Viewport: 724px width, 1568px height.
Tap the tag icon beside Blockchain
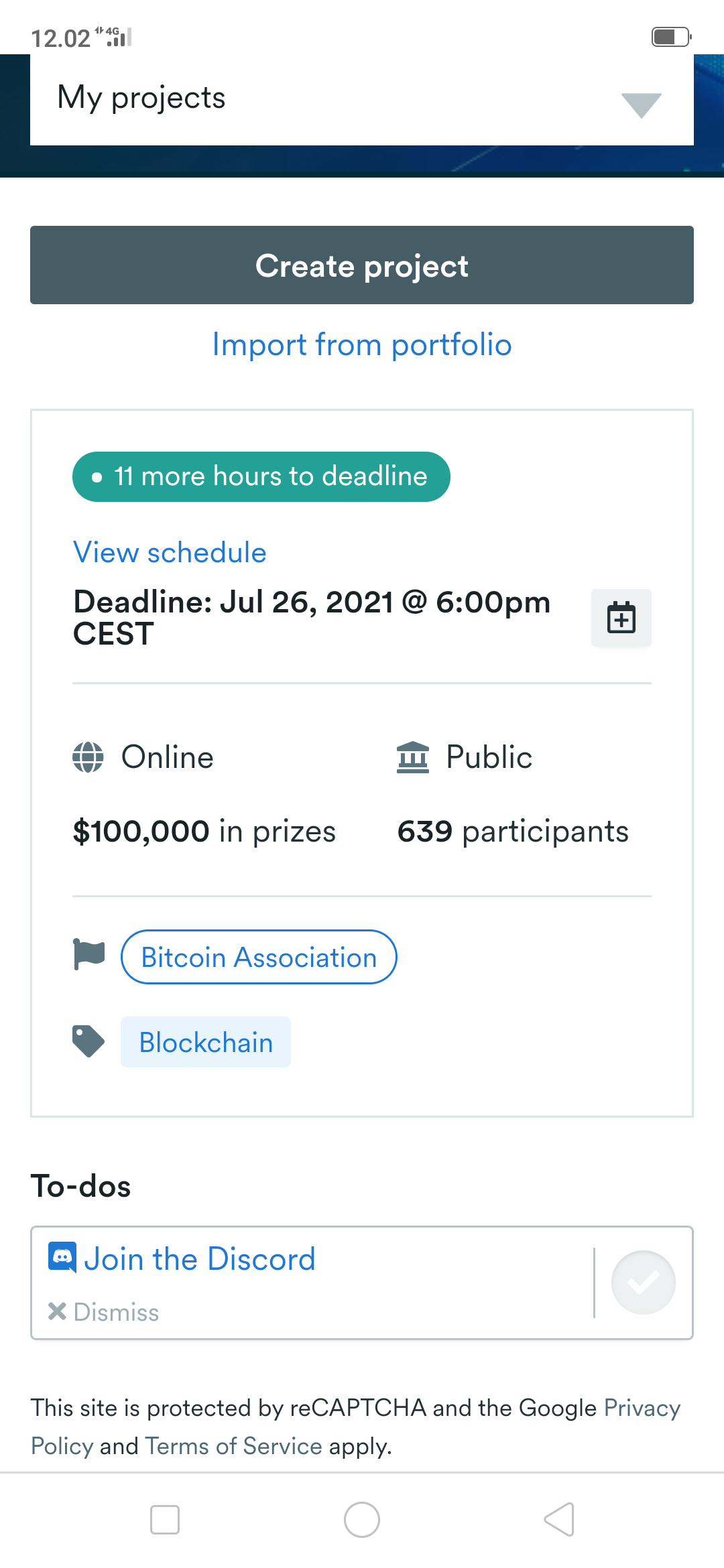tap(88, 1041)
